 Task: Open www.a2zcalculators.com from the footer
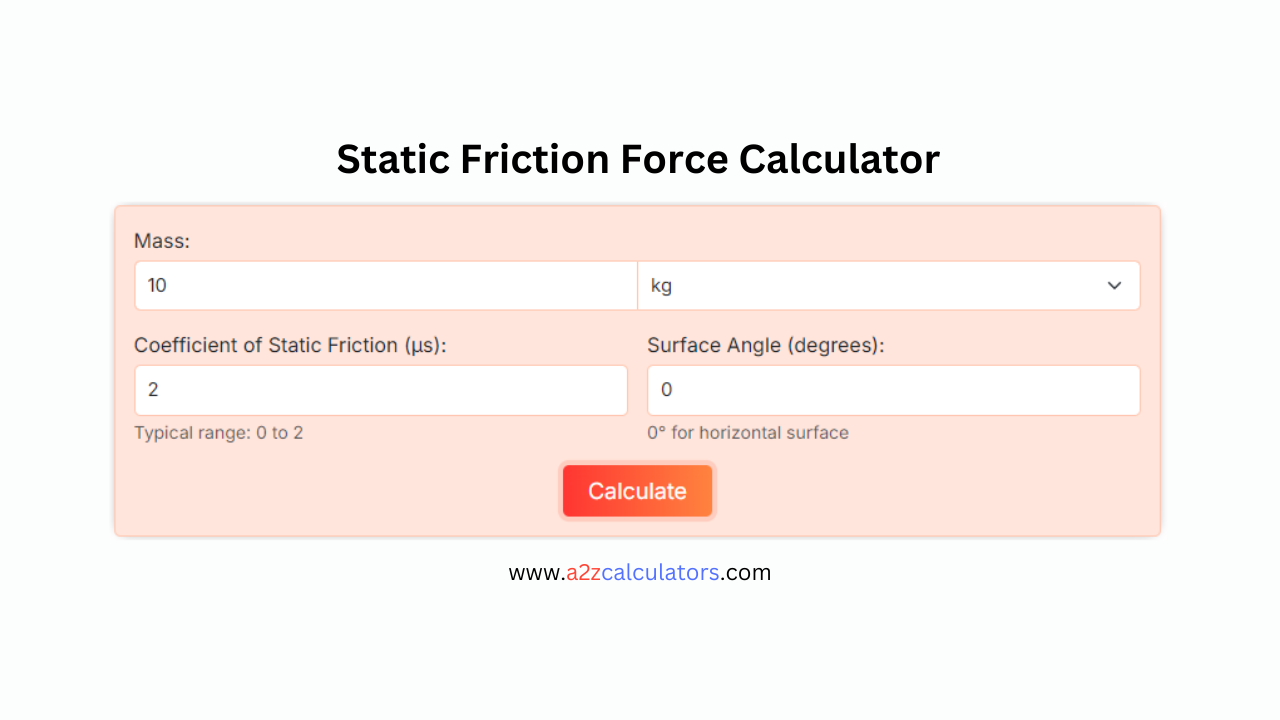tap(640, 572)
